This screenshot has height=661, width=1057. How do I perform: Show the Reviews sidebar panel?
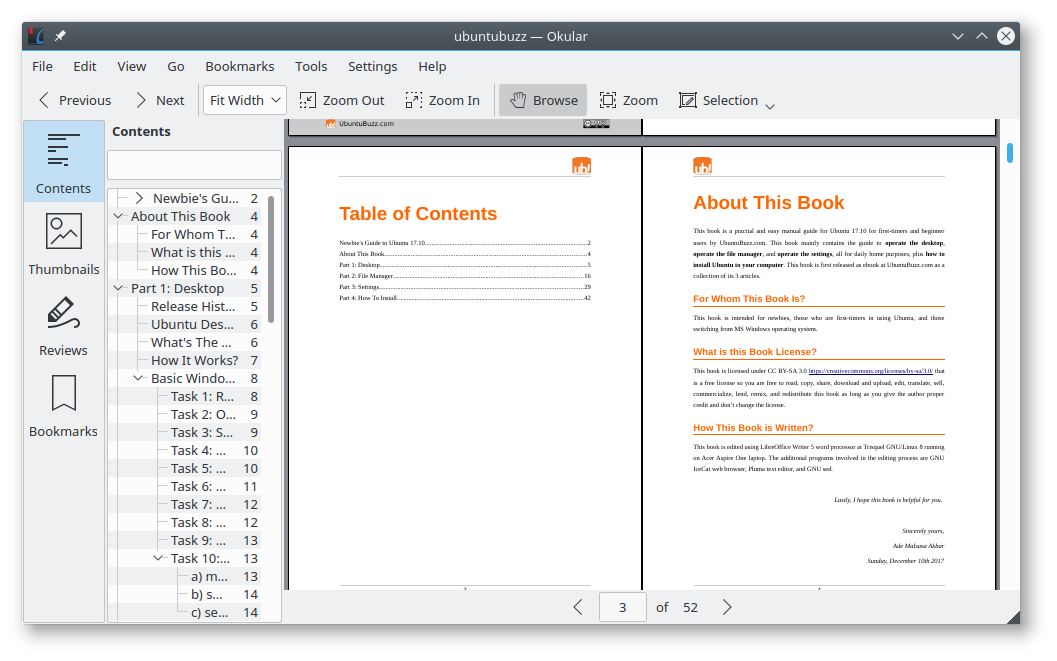(63, 325)
